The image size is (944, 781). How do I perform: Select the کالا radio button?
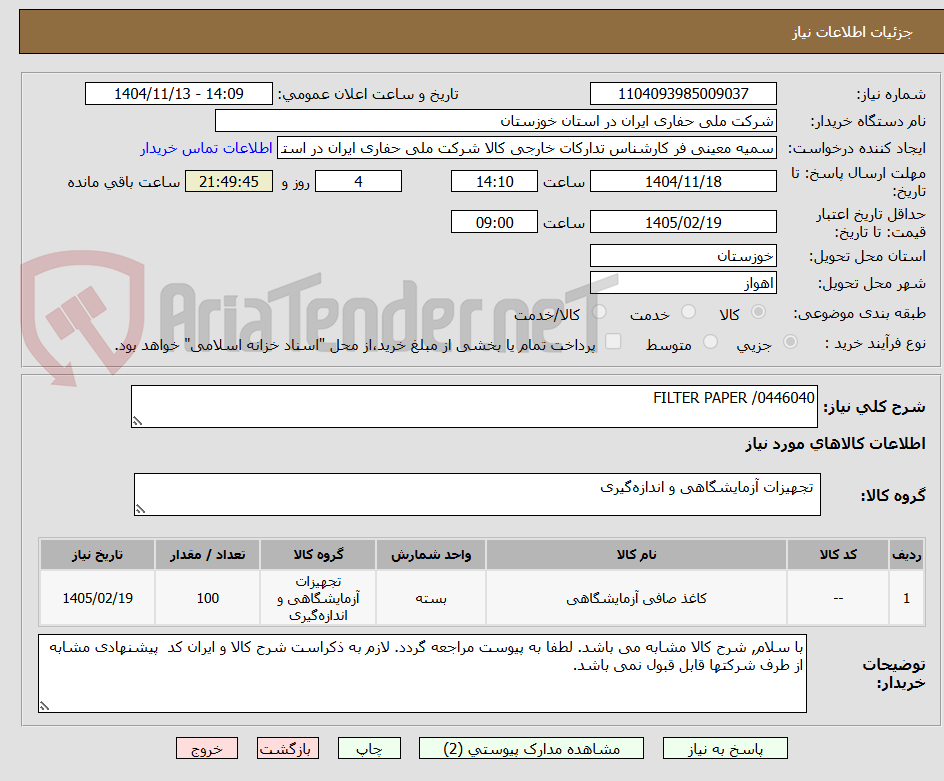tap(759, 311)
